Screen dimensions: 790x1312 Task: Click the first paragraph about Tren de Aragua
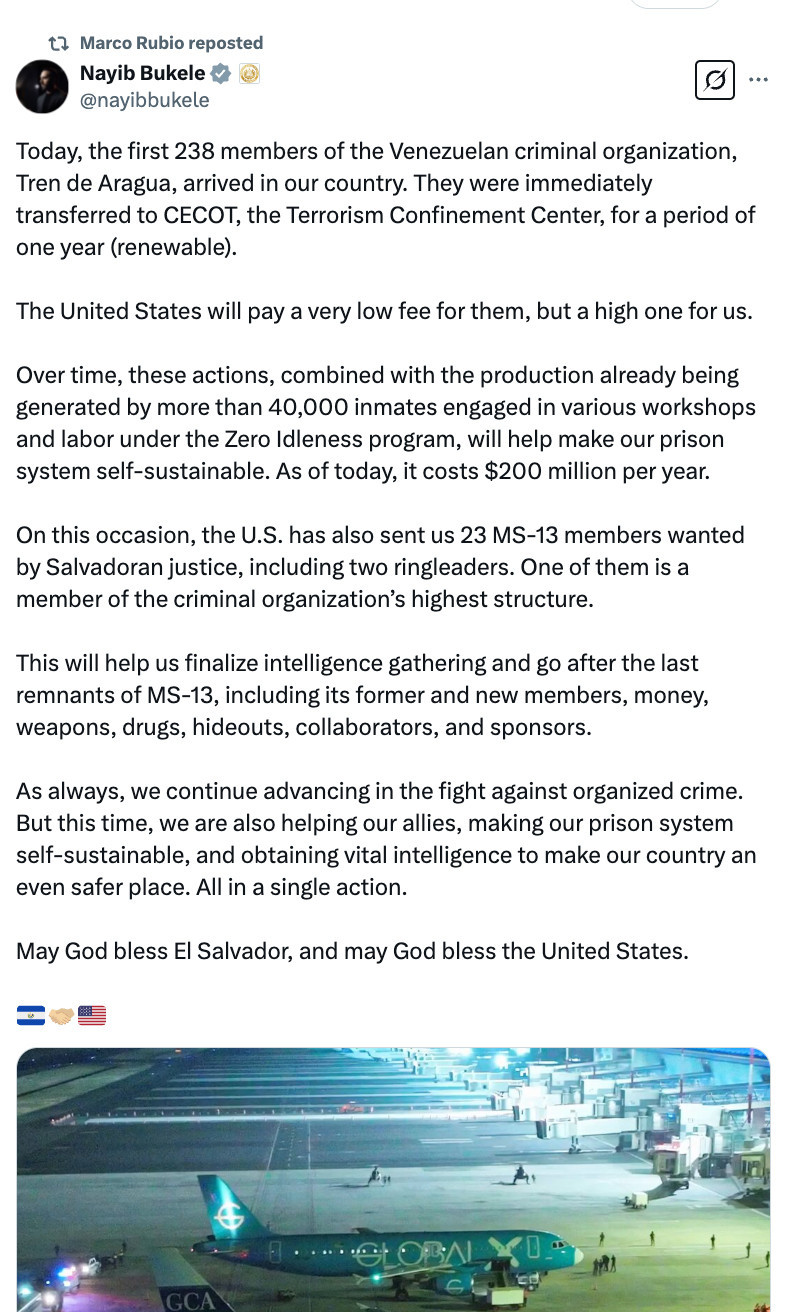tap(385, 199)
